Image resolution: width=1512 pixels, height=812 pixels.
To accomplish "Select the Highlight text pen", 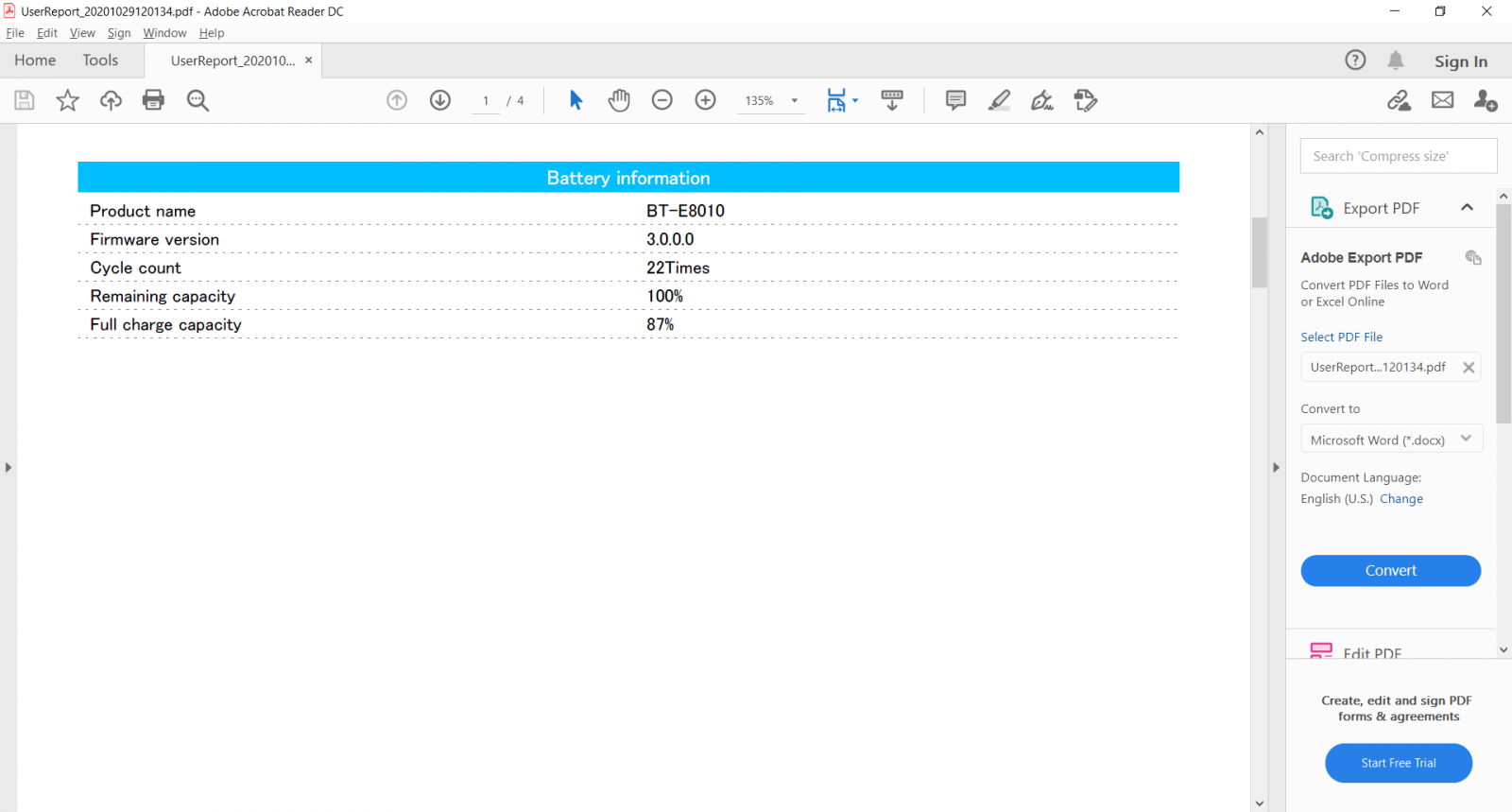I will coord(999,100).
